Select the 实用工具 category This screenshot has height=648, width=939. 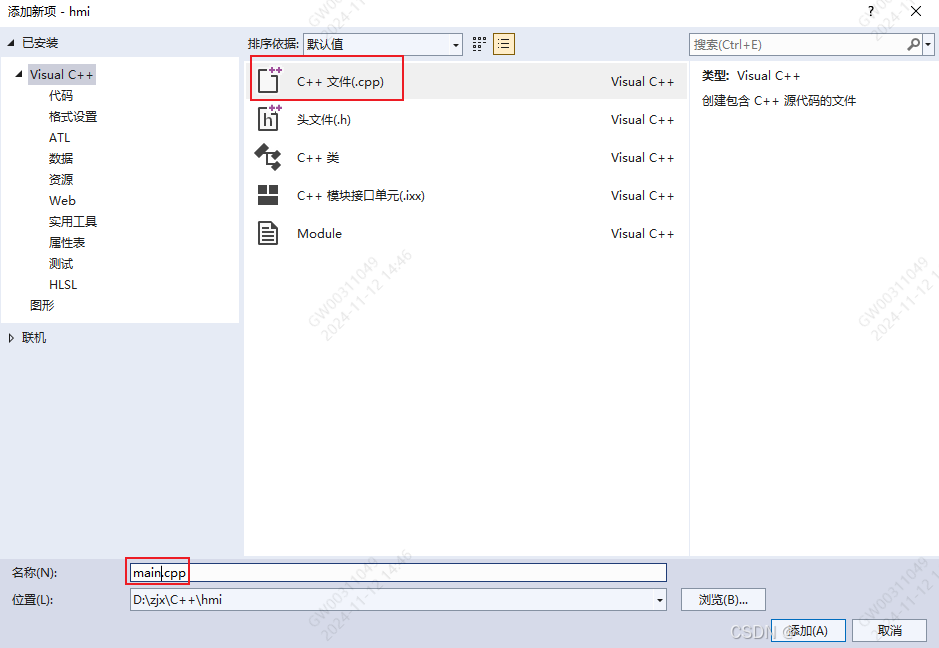click(72, 222)
